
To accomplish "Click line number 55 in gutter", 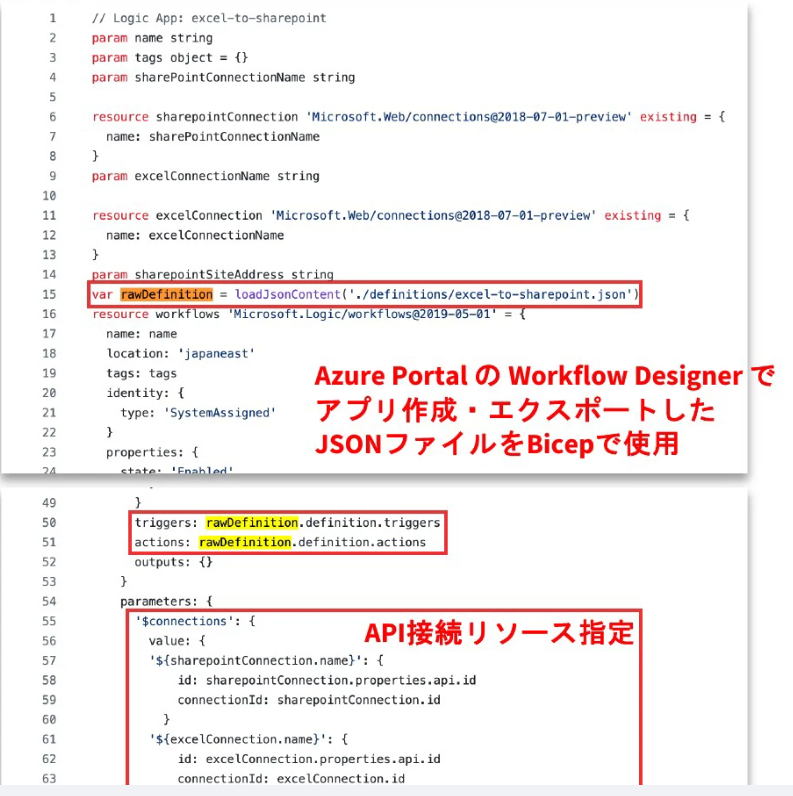I will pyautogui.click(x=49, y=621).
